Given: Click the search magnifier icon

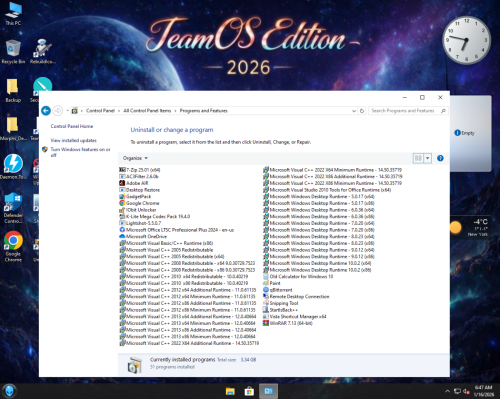Looking at the screenshot, I should [x=443, y=111].
